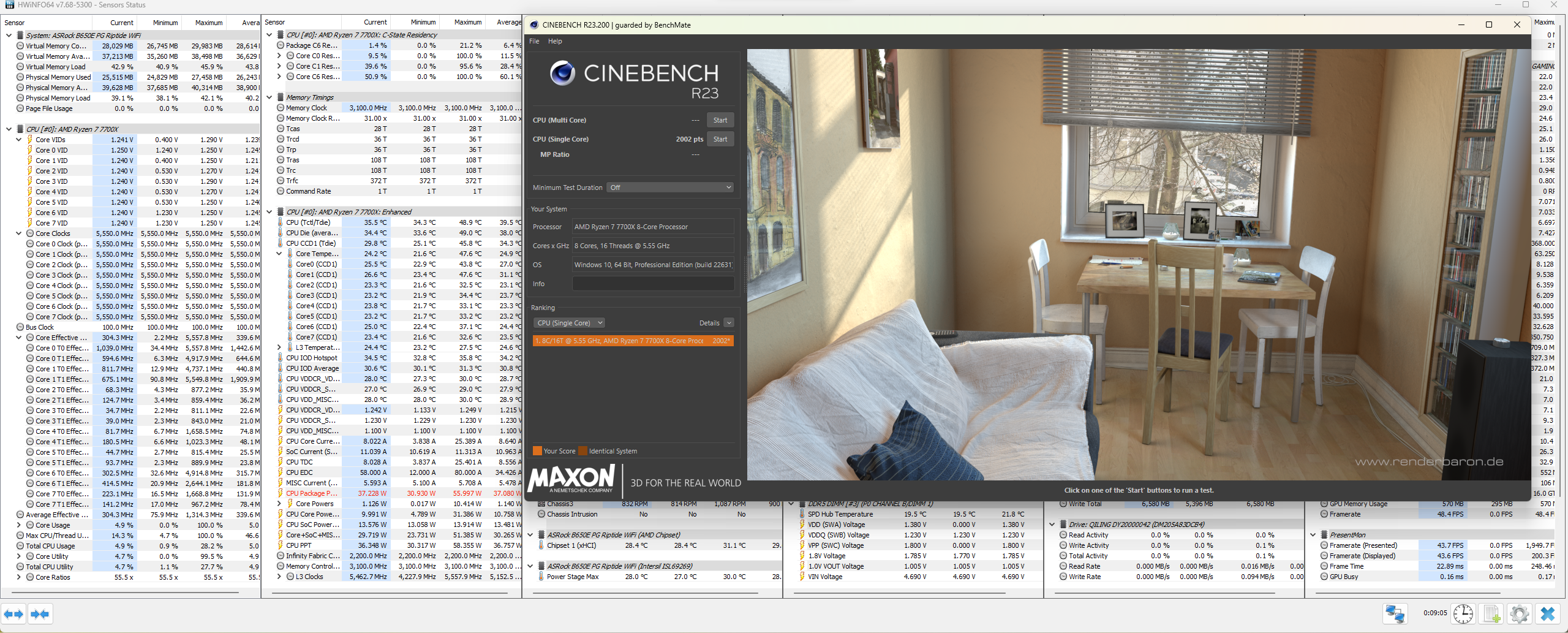Click the expand columns arrows button in HWiNFO
This screenshot has width=1568, height=633.
(x=13, y=613)
